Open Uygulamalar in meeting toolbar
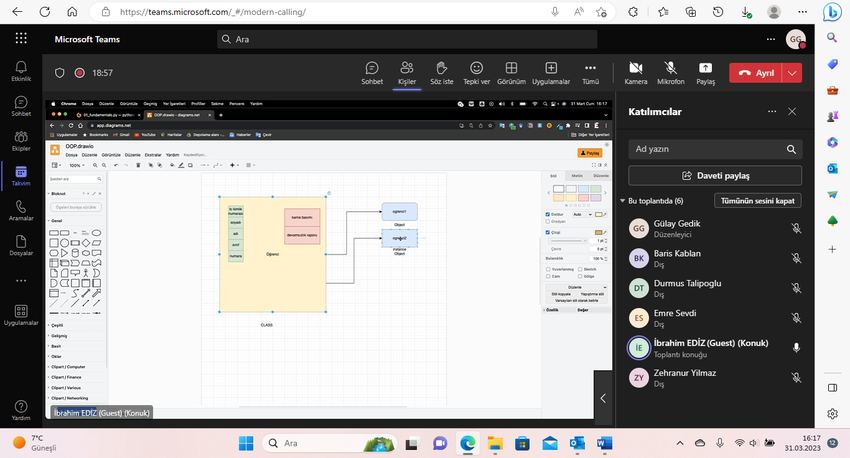The width and height of the screenshot is (850, 458). click(x=551, y=73)
